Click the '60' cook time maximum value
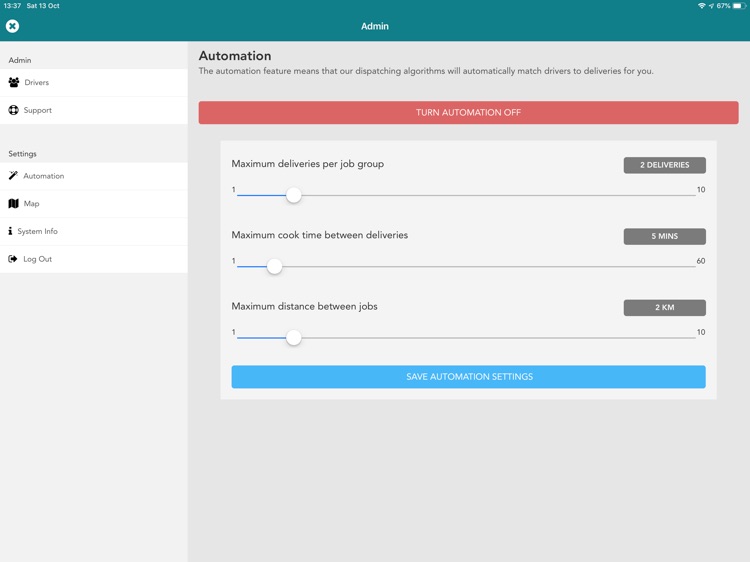This screenshot has height=562, width=750. [x=701, y=261]
